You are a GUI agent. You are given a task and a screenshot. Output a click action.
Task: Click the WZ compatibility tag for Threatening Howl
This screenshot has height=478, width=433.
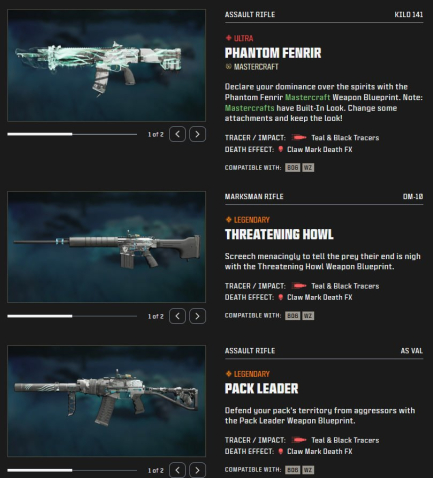click(308, 316)
